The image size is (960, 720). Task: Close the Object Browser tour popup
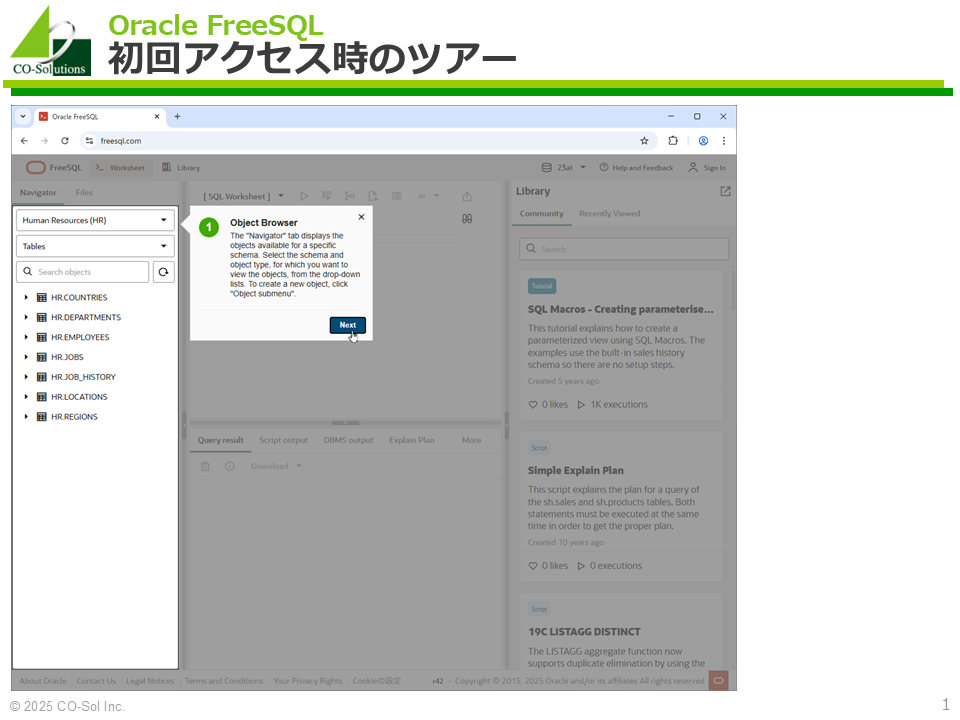click(361, 217)
